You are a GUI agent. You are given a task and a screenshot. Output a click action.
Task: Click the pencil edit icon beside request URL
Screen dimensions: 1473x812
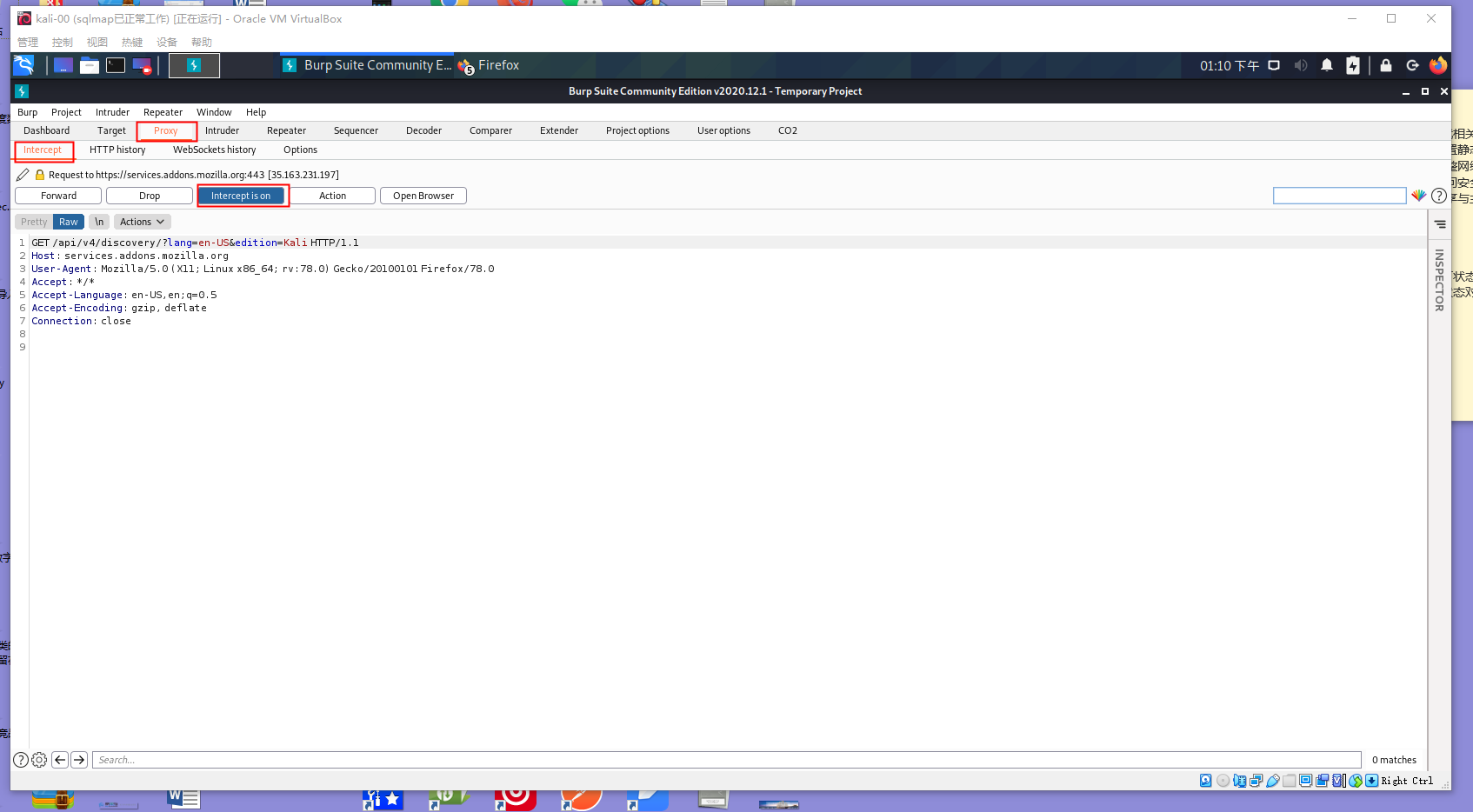[23, 175]
